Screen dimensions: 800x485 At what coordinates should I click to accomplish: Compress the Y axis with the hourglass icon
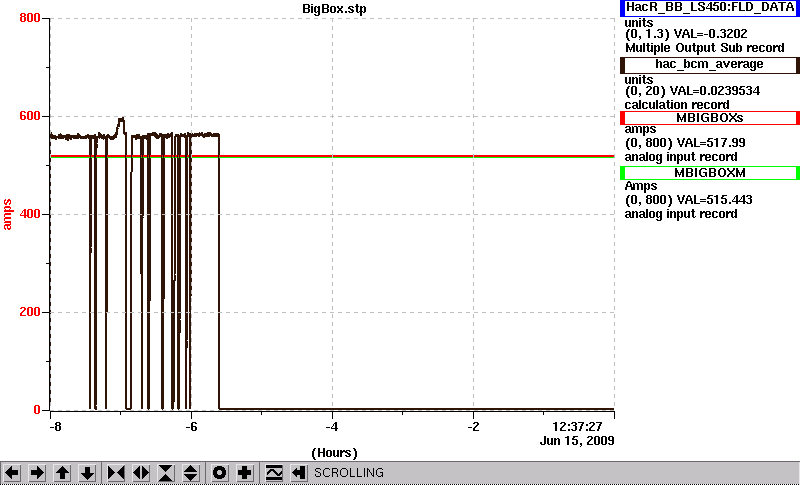[x=166, y=473]
